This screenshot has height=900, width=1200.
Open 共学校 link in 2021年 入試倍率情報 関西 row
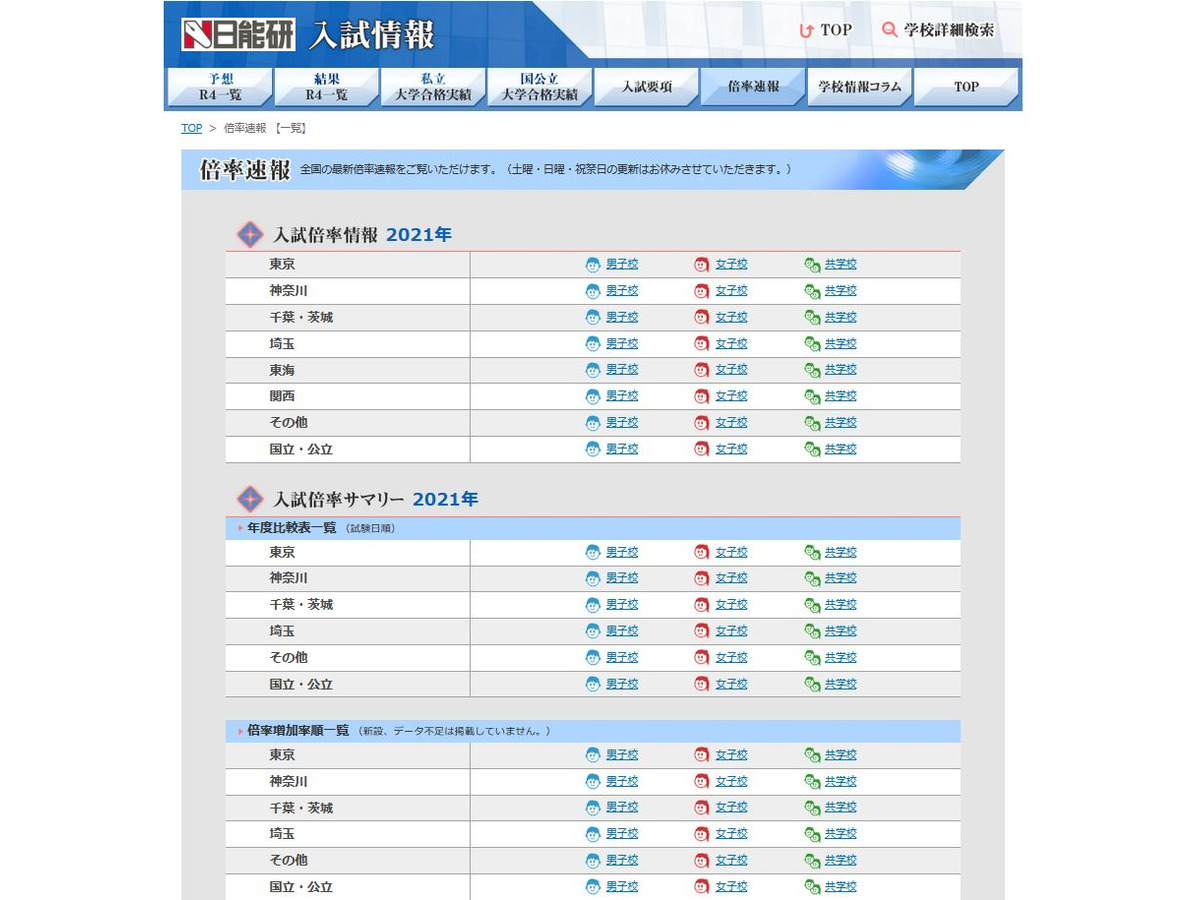click(x=841, y=396)
